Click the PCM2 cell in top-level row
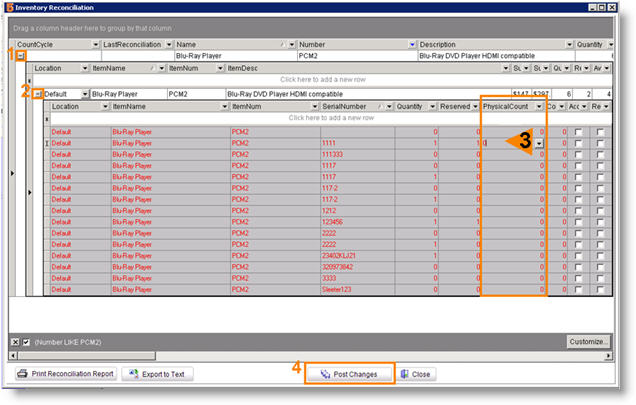Image resolution: width=636 pixels, height=405 pixels. click(x=357, y=56)
